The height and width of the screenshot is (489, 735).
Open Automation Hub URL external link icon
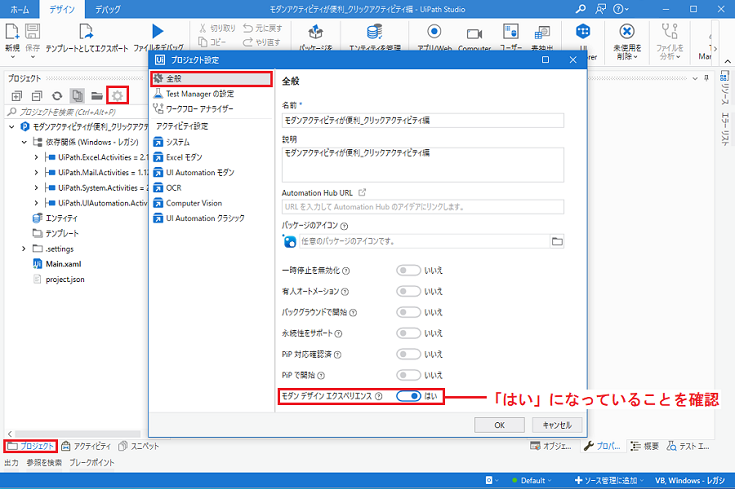(x=362, y=192)
